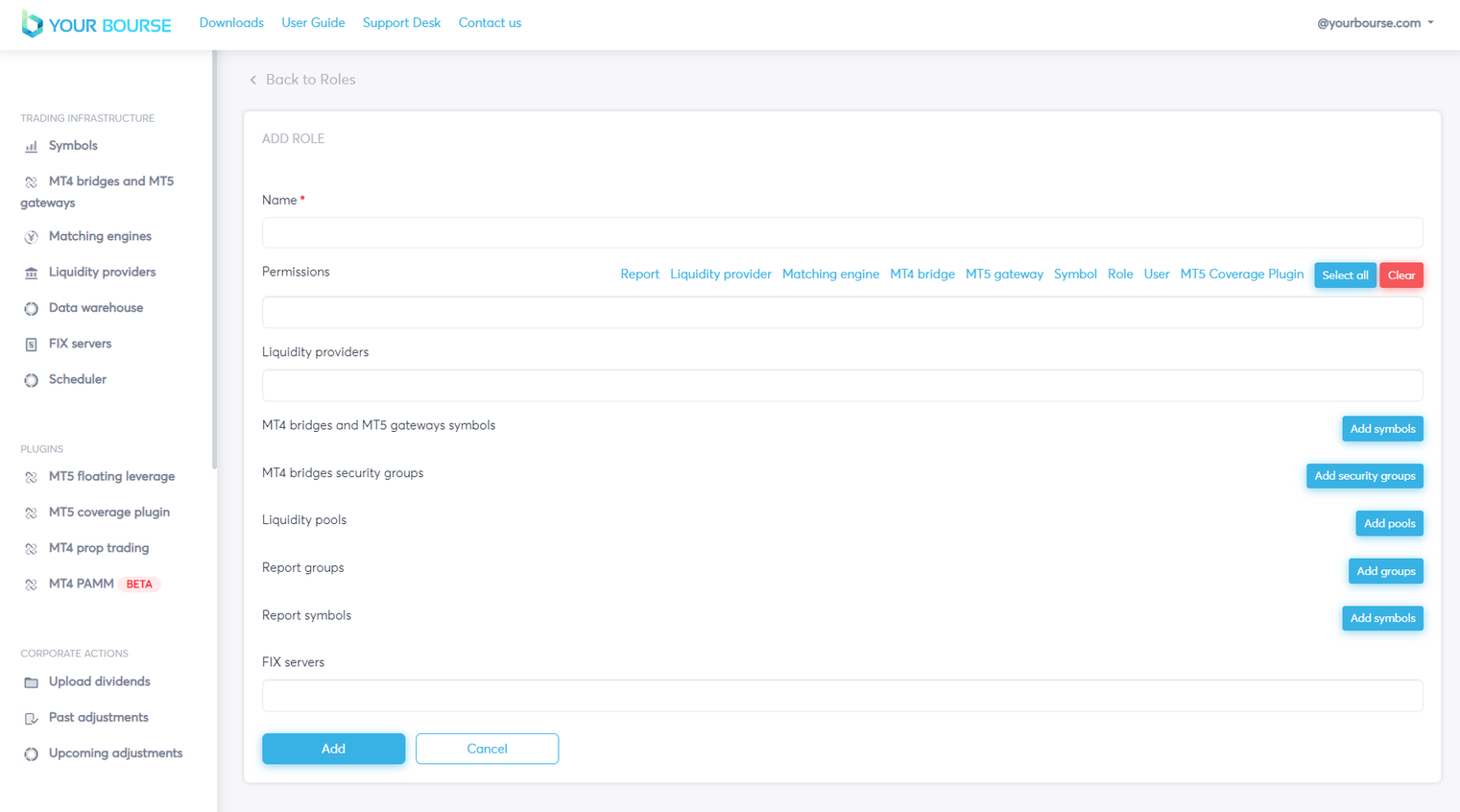Click the Liquidity providers bank icon
The height and width of the screenshot is (812, 1460).
(32, 274)
